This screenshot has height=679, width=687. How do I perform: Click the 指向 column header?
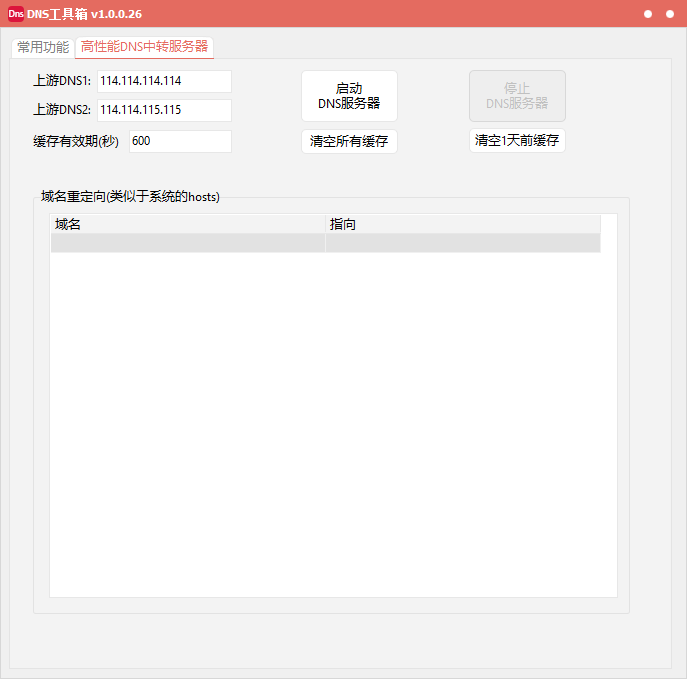[x=462, y=224]
